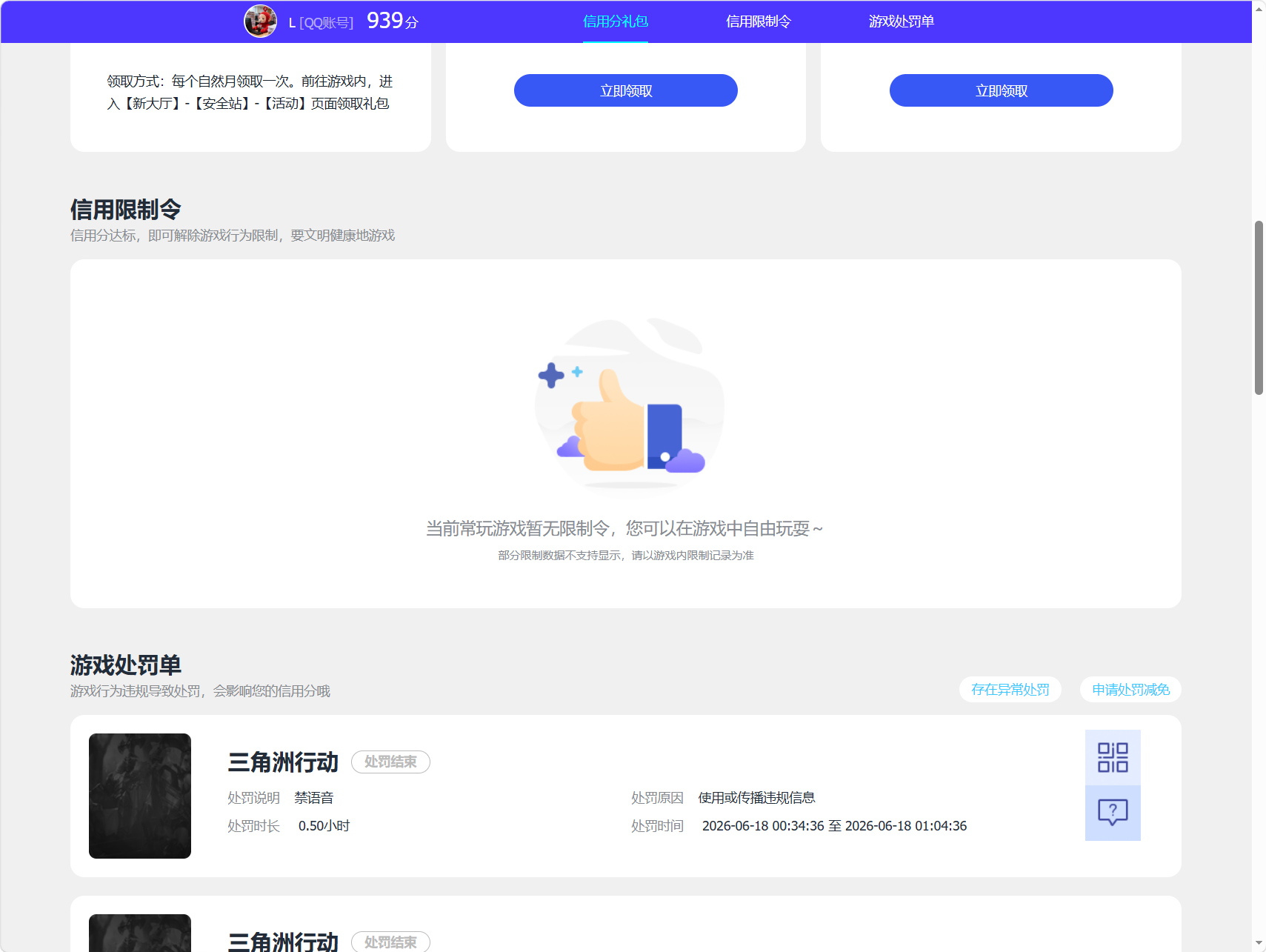Click first 三角洲行动 game thumbnail

pos(140,796)
